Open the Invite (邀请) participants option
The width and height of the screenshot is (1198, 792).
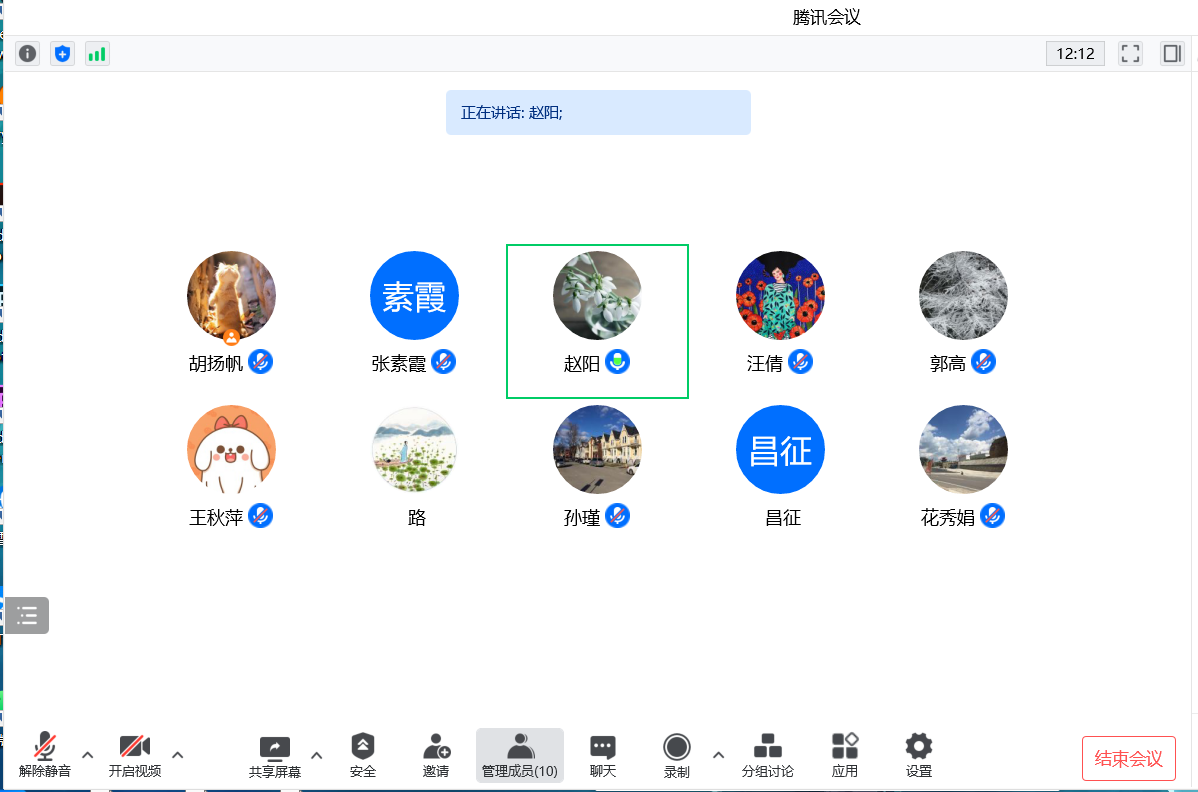point(436,755)
